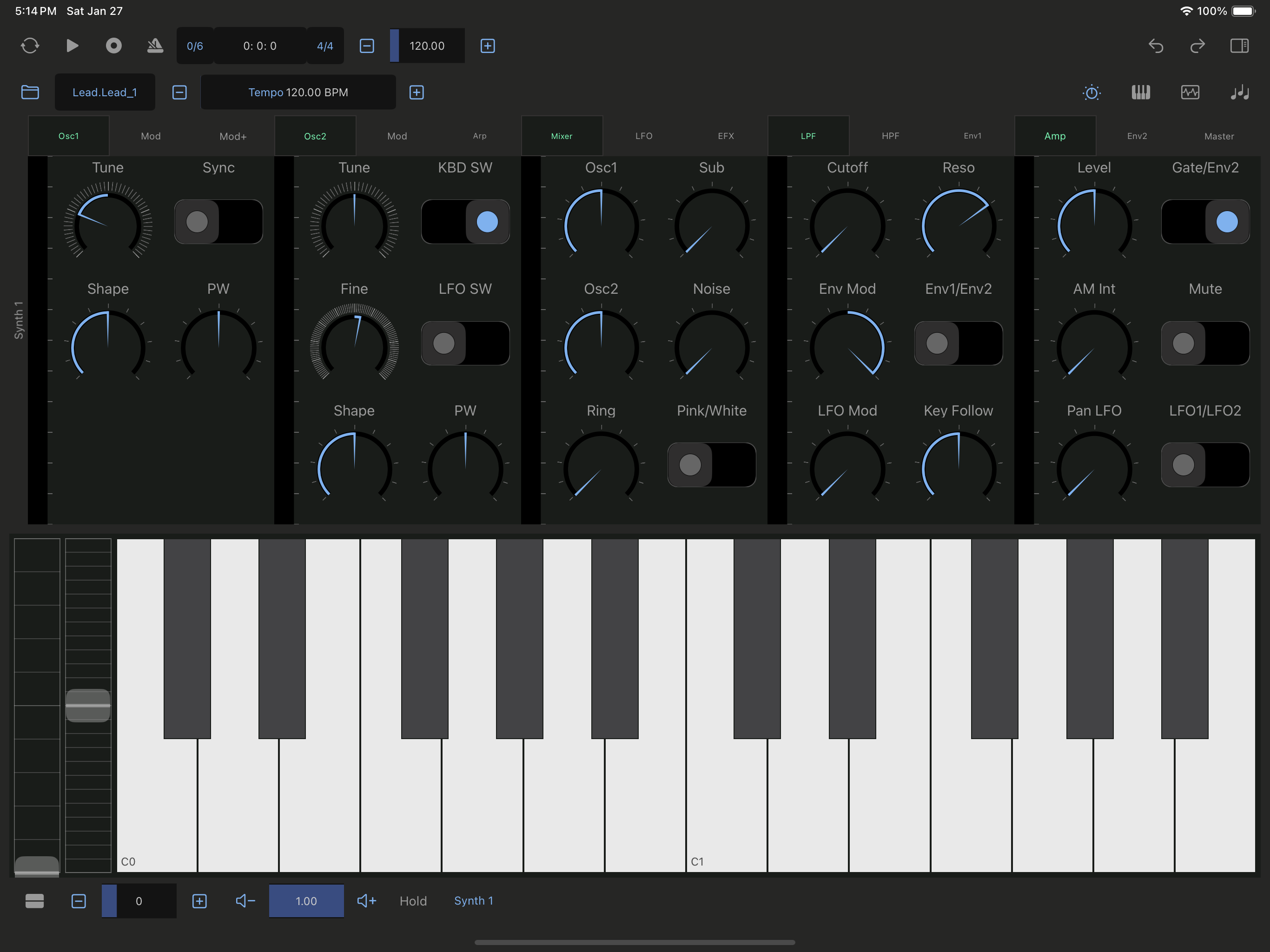
Task: Play the C0 key
Action: pos(156,804)
